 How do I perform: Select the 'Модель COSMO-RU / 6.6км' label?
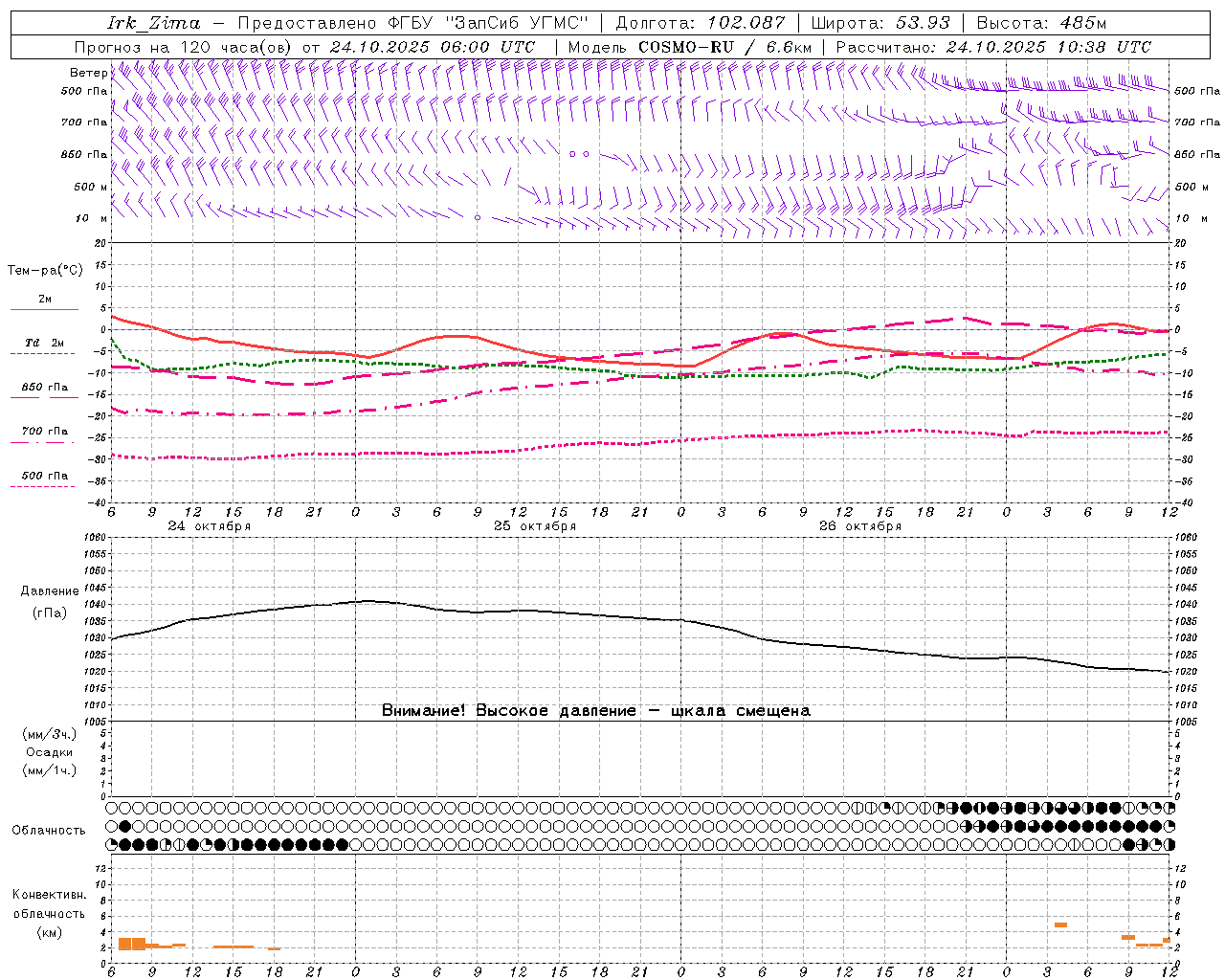689,47
